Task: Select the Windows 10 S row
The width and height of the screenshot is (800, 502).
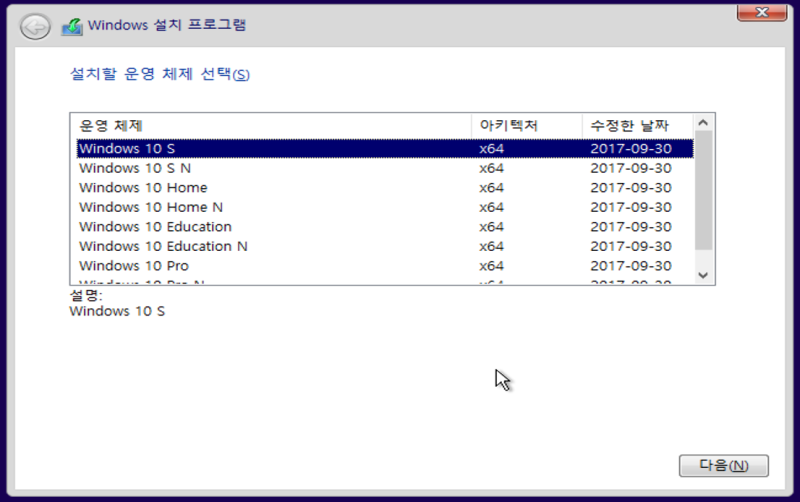Action: [385, 148]
